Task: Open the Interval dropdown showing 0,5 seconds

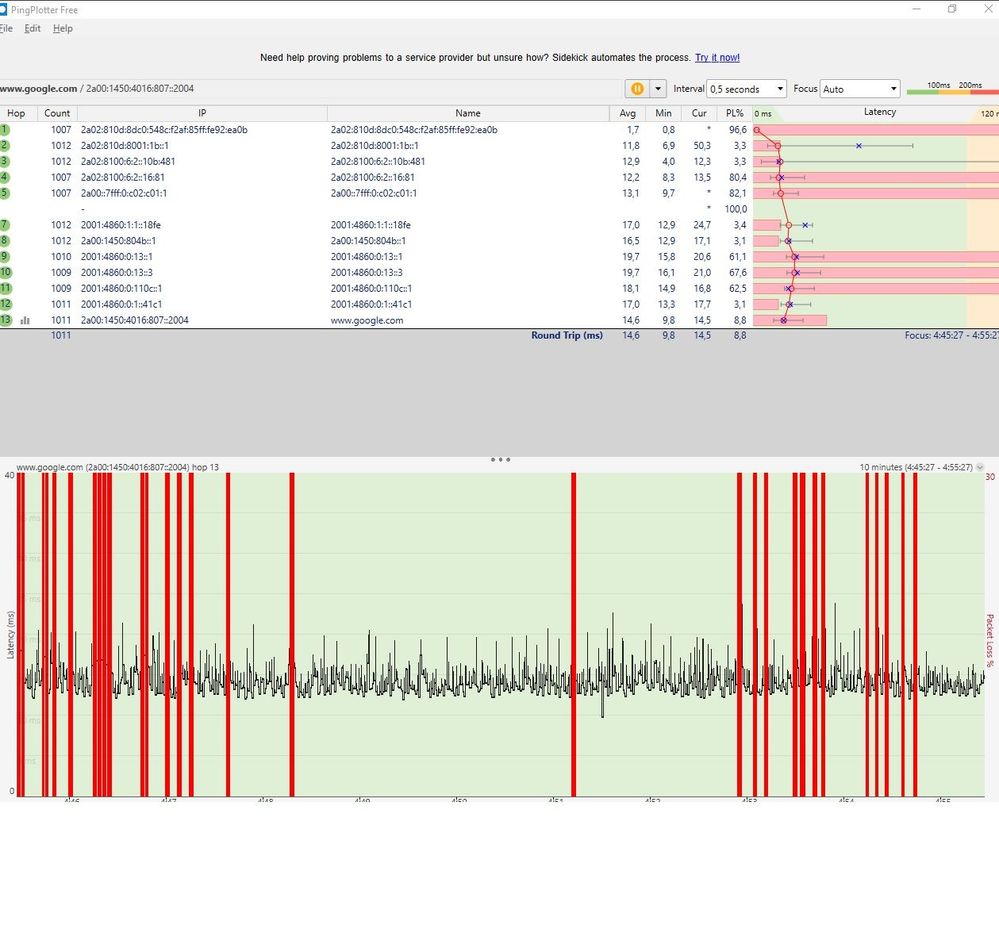Action: click(746, 89)
